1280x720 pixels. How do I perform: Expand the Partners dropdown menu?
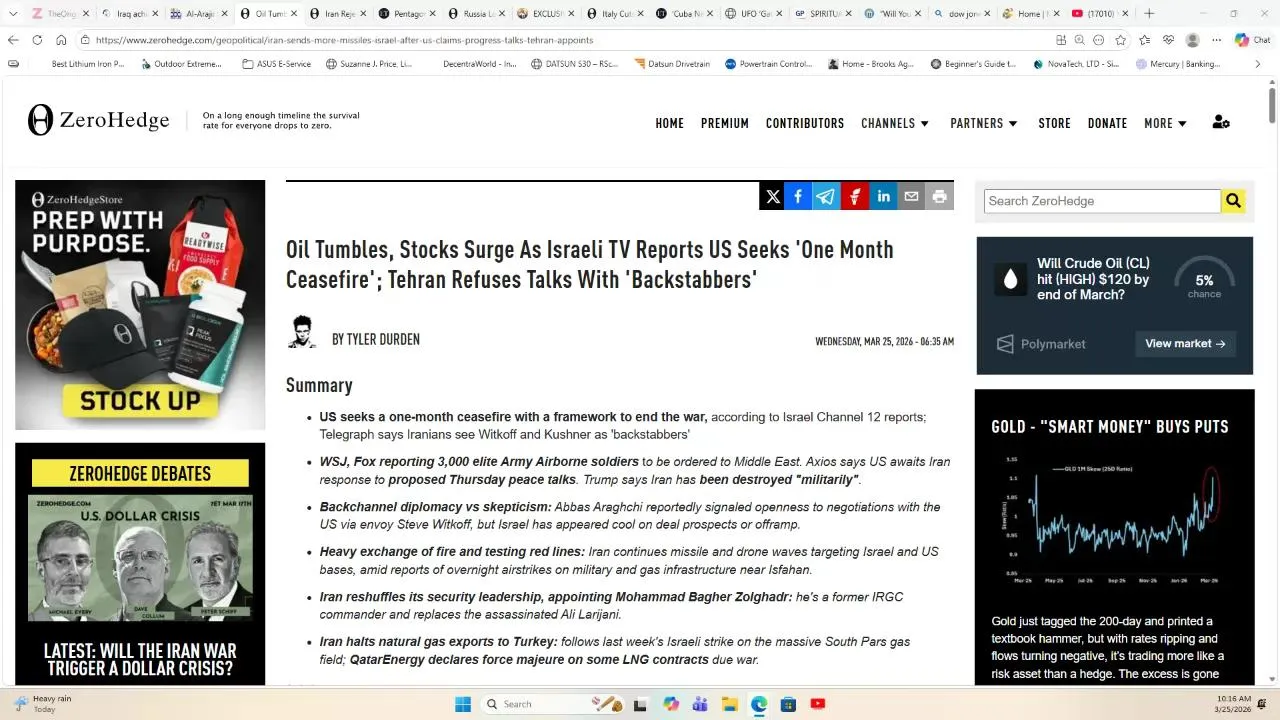984,123
